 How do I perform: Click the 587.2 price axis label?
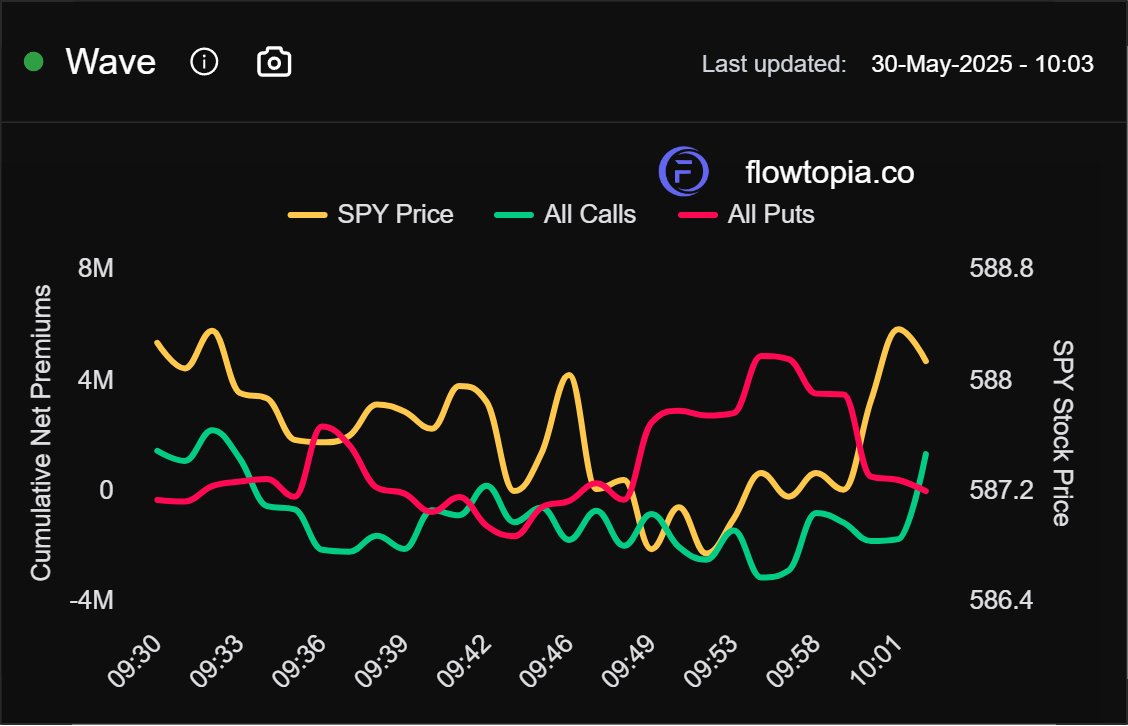pos(1001,491)
